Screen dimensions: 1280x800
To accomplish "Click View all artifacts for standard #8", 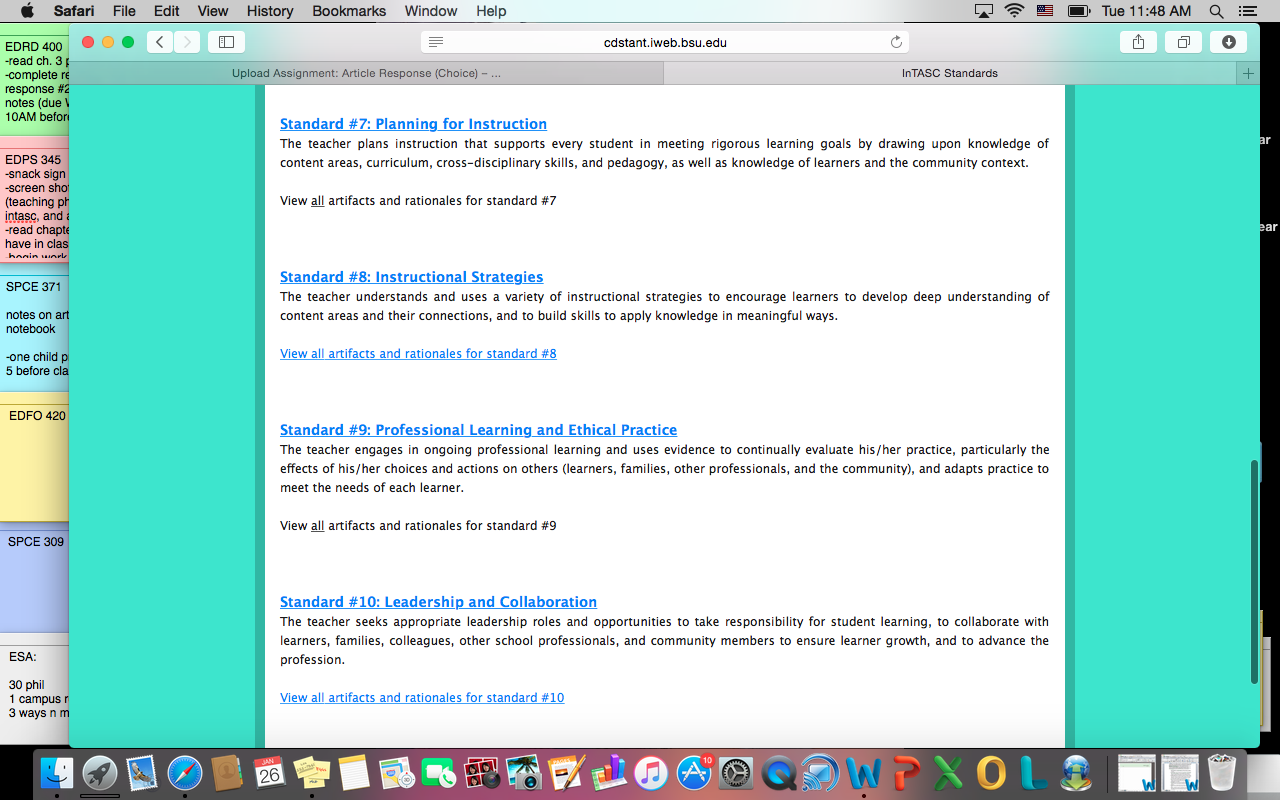I will pyautogui.click(x=418, y=354).
